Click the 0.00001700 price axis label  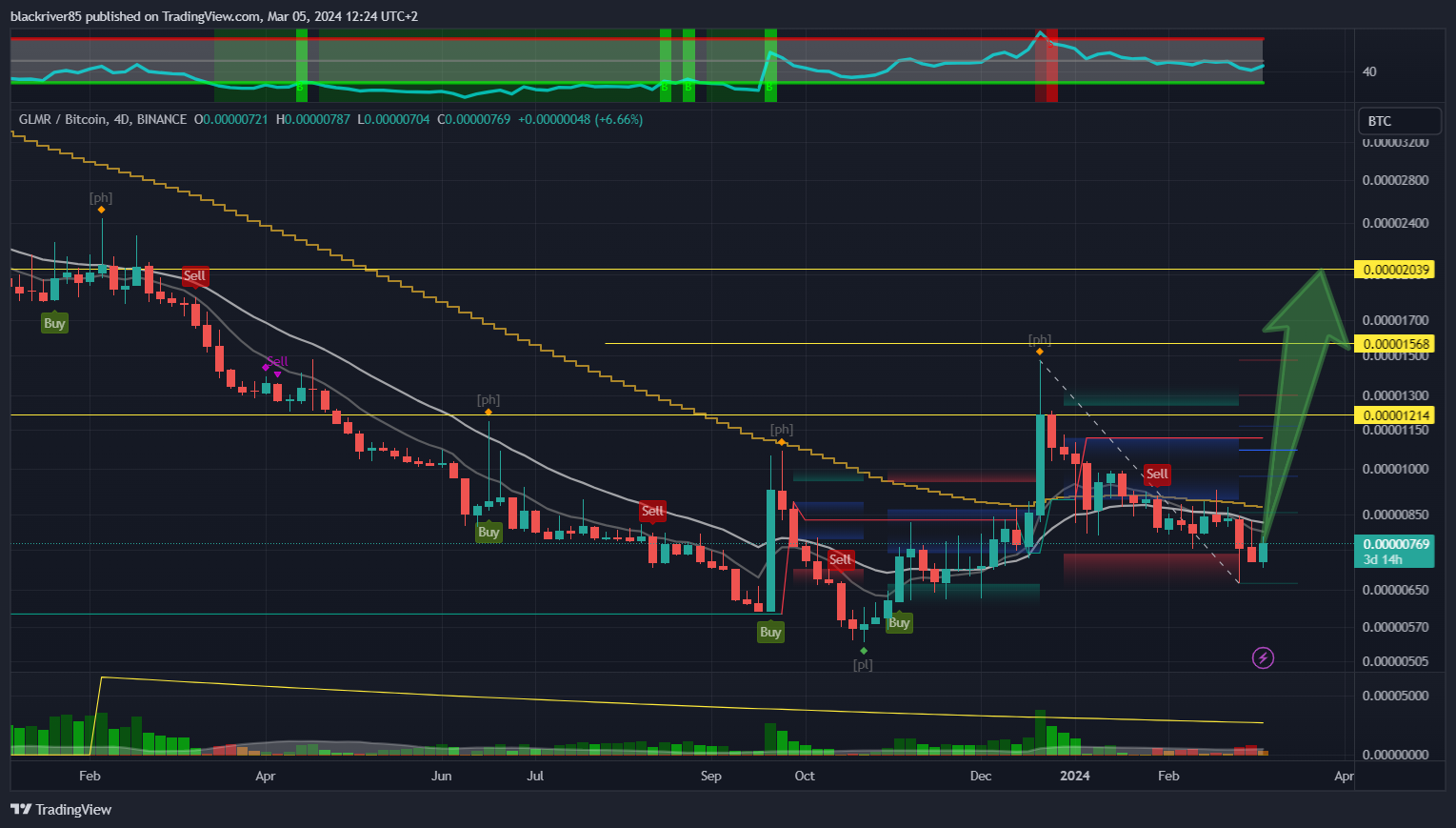pyautogui.click(x=1395, y=320)
